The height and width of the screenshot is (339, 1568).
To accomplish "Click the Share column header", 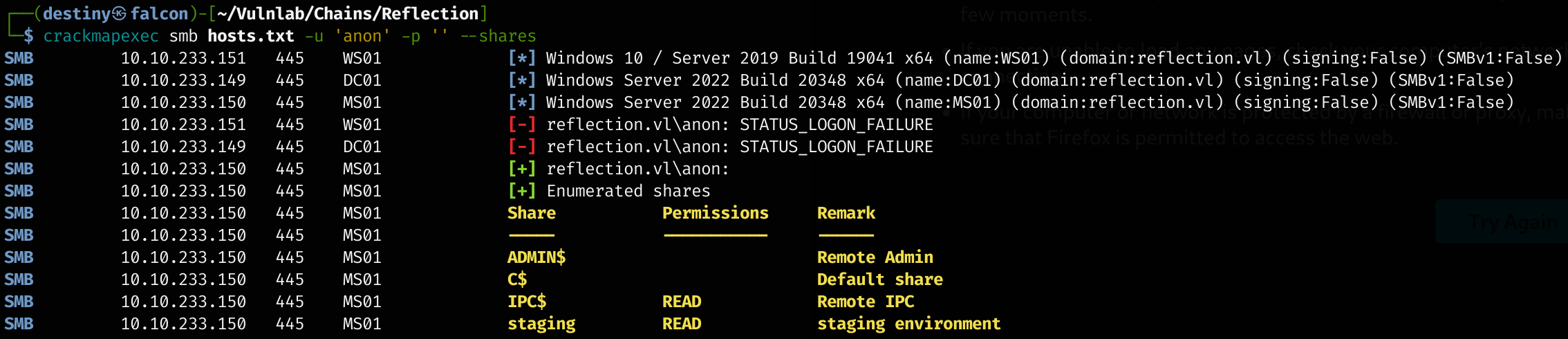I will tap(531, 213).
